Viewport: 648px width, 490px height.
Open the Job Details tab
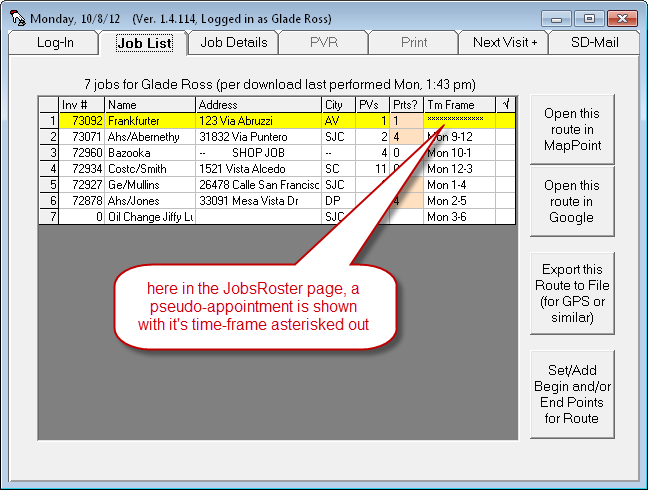click(233, 42)
